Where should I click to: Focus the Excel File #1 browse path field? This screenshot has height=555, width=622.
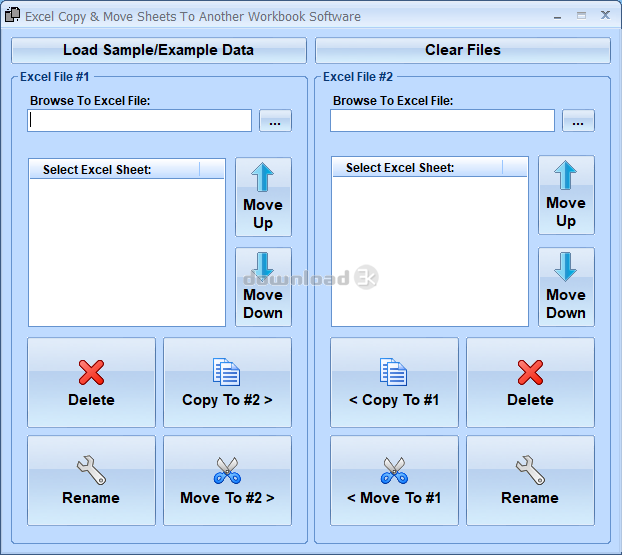(140, 121)
